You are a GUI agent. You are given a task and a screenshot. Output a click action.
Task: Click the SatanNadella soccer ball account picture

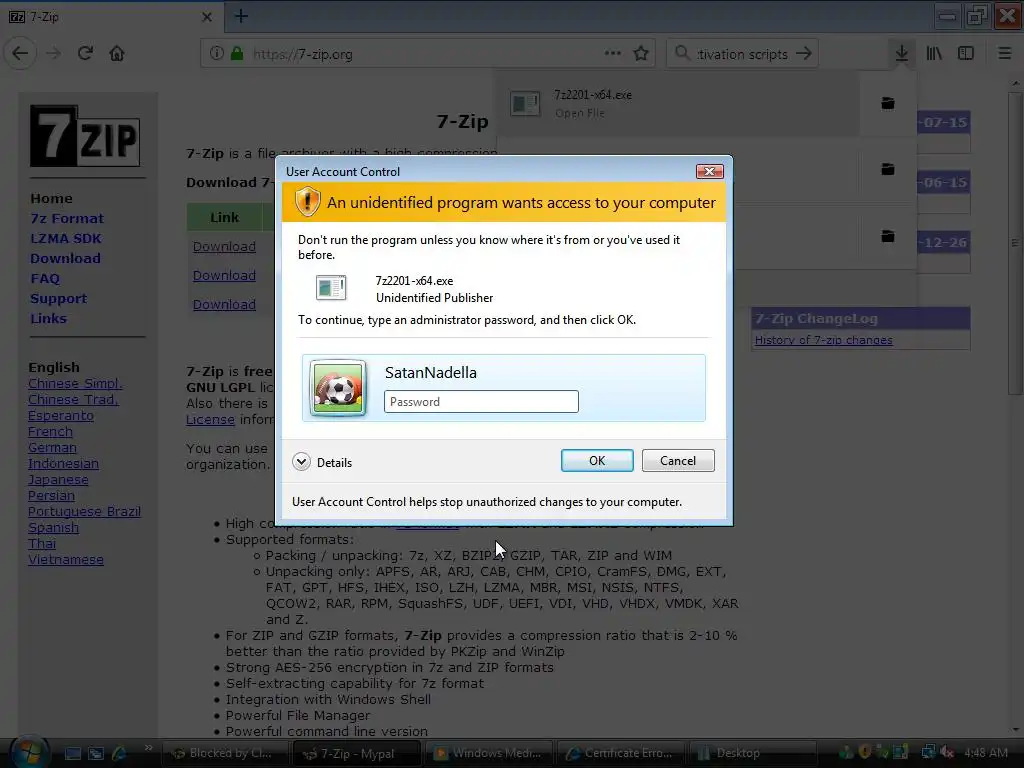[338, 388]
